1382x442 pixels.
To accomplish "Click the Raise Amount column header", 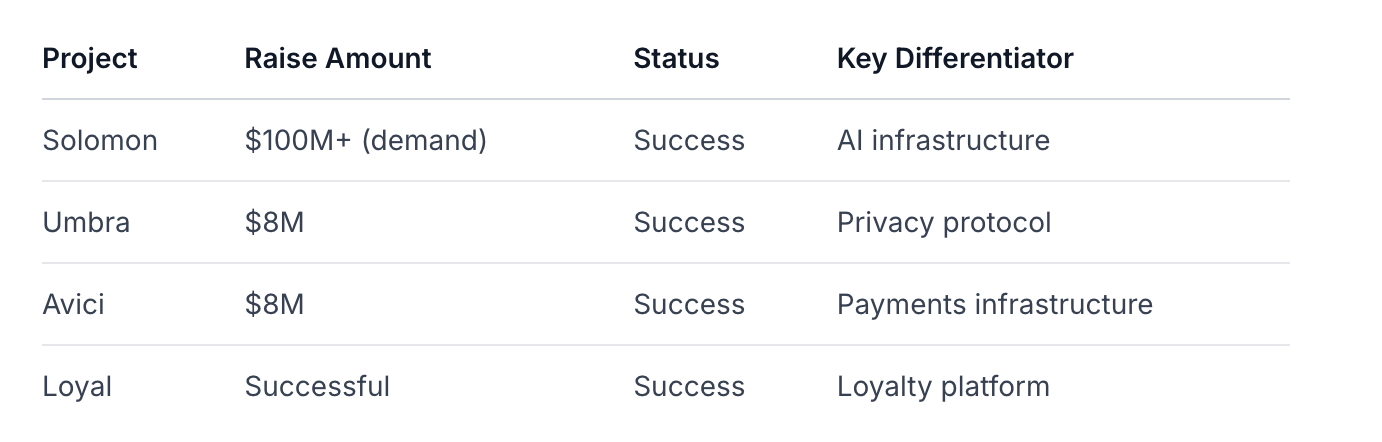I will (x=338, y=59).
